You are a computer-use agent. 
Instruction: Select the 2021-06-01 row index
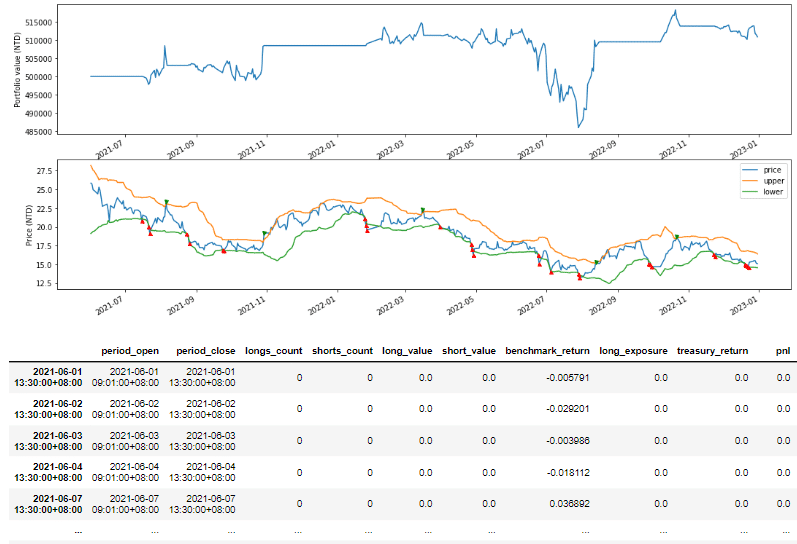click(45, 377)
